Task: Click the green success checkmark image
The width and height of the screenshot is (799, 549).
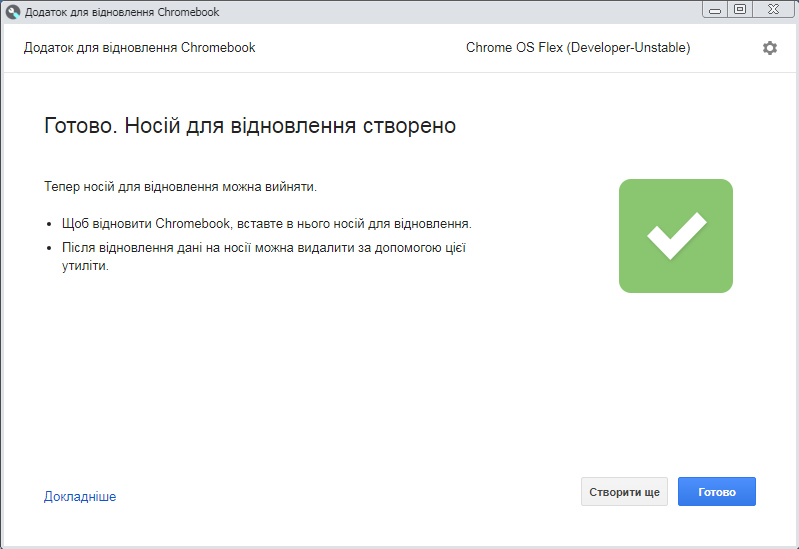Action: (x=675, y=236)
